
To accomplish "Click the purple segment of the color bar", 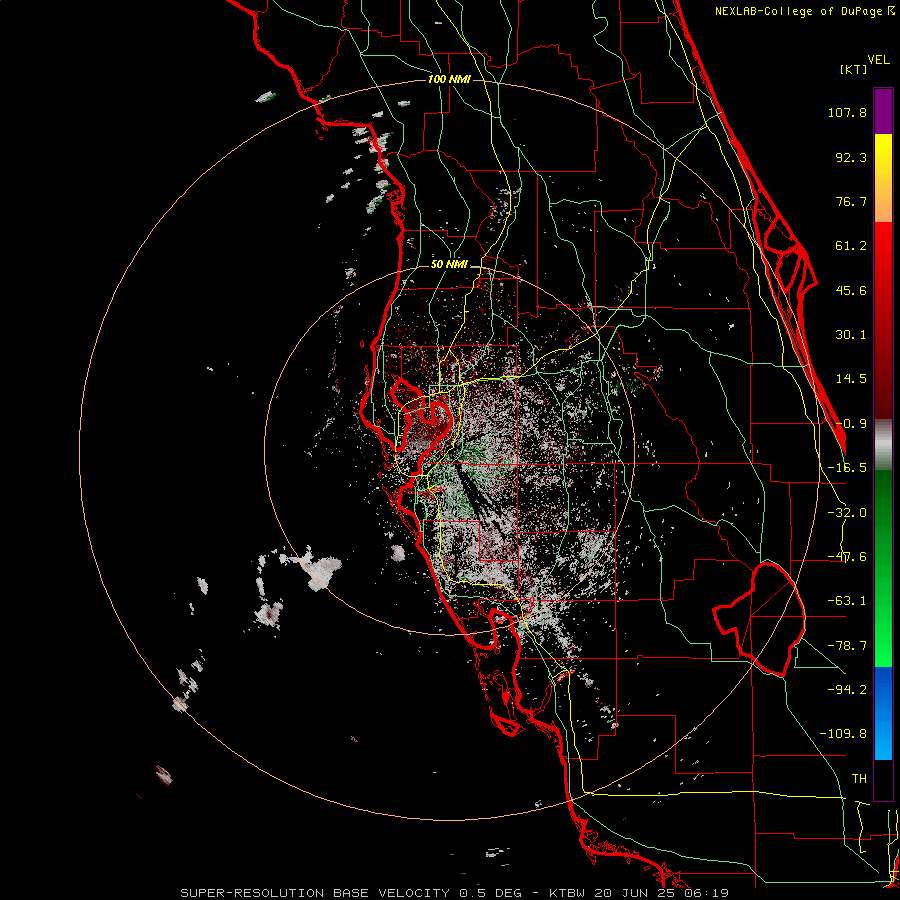I will [883, 112].
